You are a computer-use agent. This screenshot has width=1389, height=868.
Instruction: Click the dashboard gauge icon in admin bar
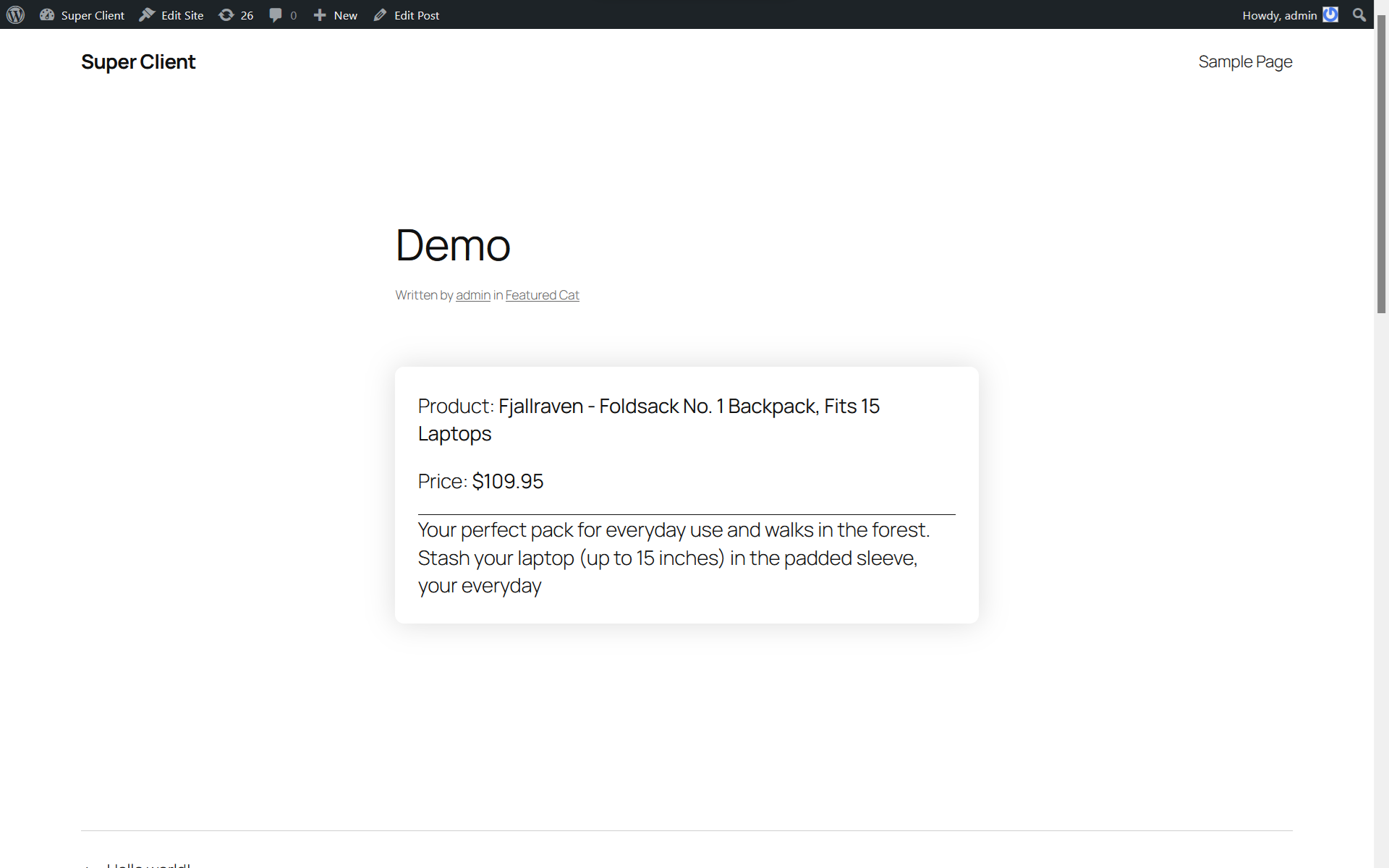pos(47,14)
